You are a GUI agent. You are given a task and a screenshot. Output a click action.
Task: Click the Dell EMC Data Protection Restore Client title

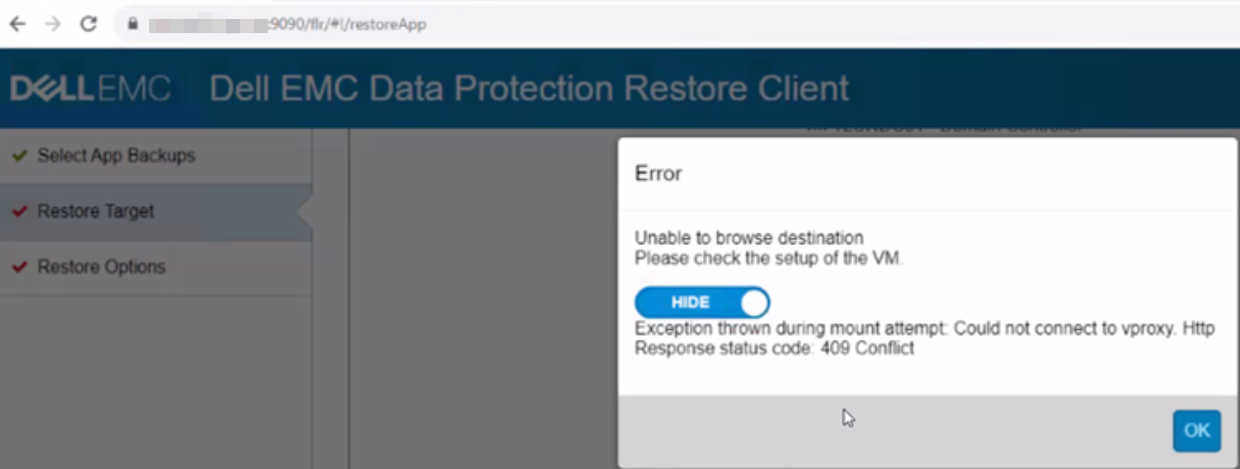click(x=529, y=88)
